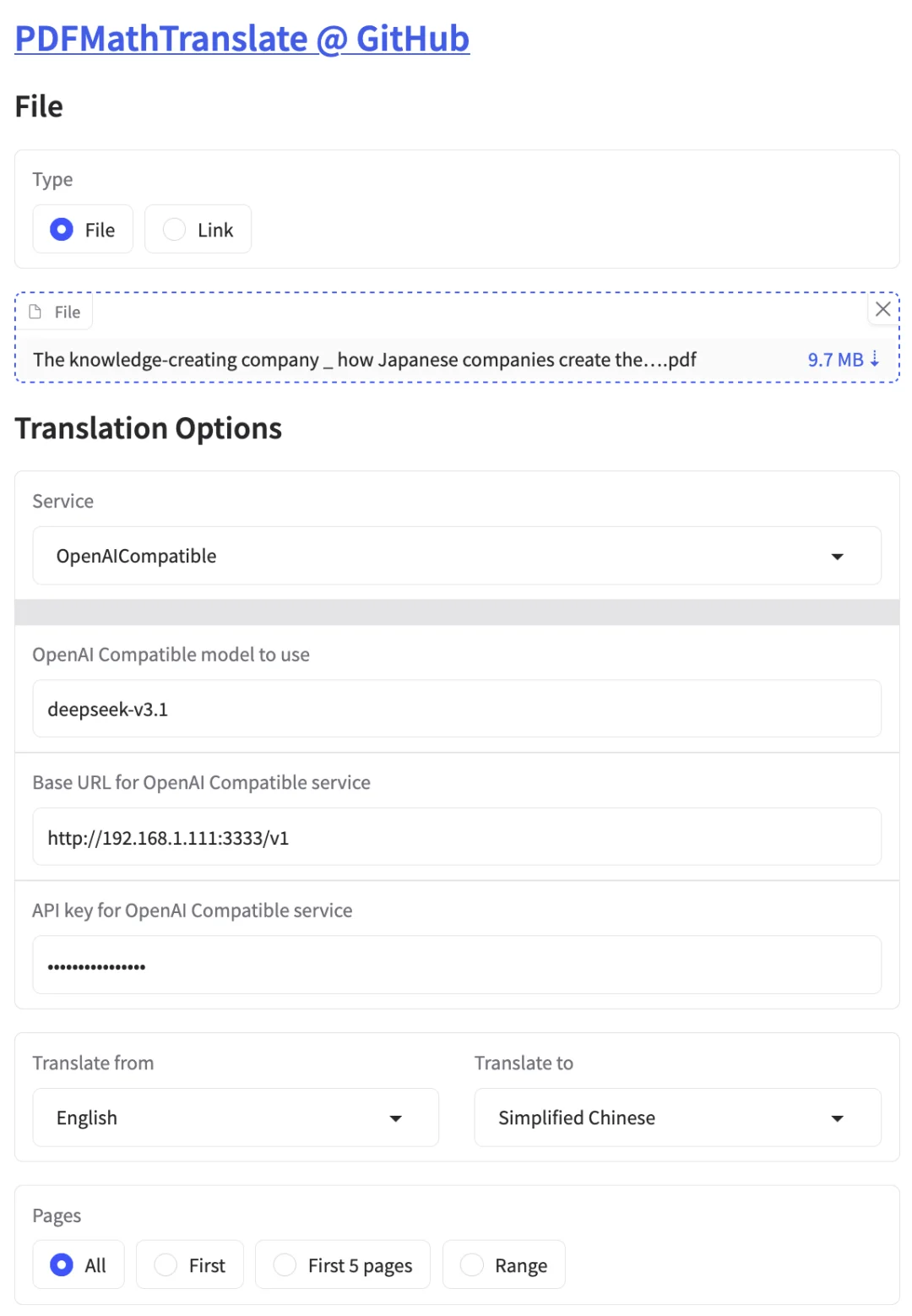Choose the Range pages option
Screen dimensions: 912x1316
coord(504,1264)
